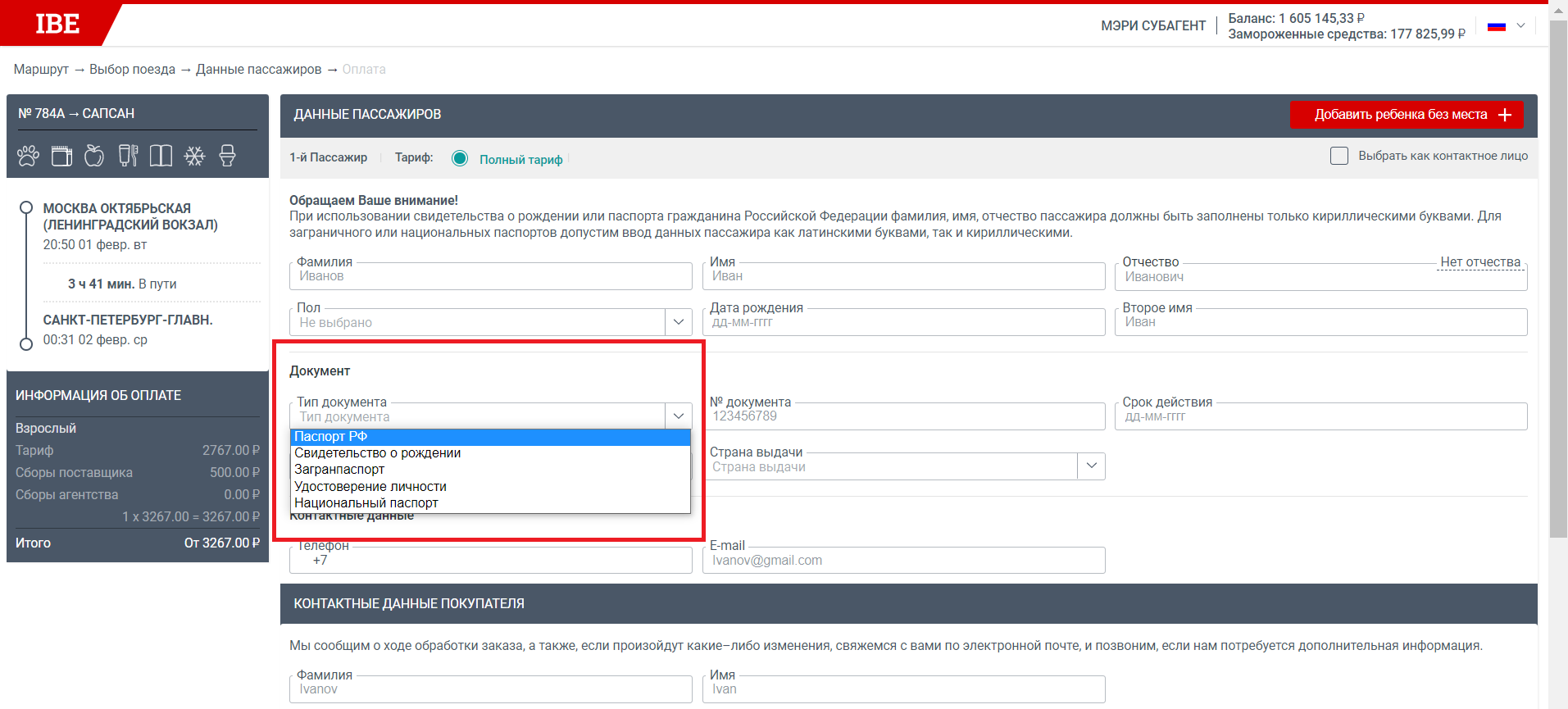This screenshot has width=1568, height=709.
Task: Toggle the 'Нет отчества' option
Action: pos(1479,262)
